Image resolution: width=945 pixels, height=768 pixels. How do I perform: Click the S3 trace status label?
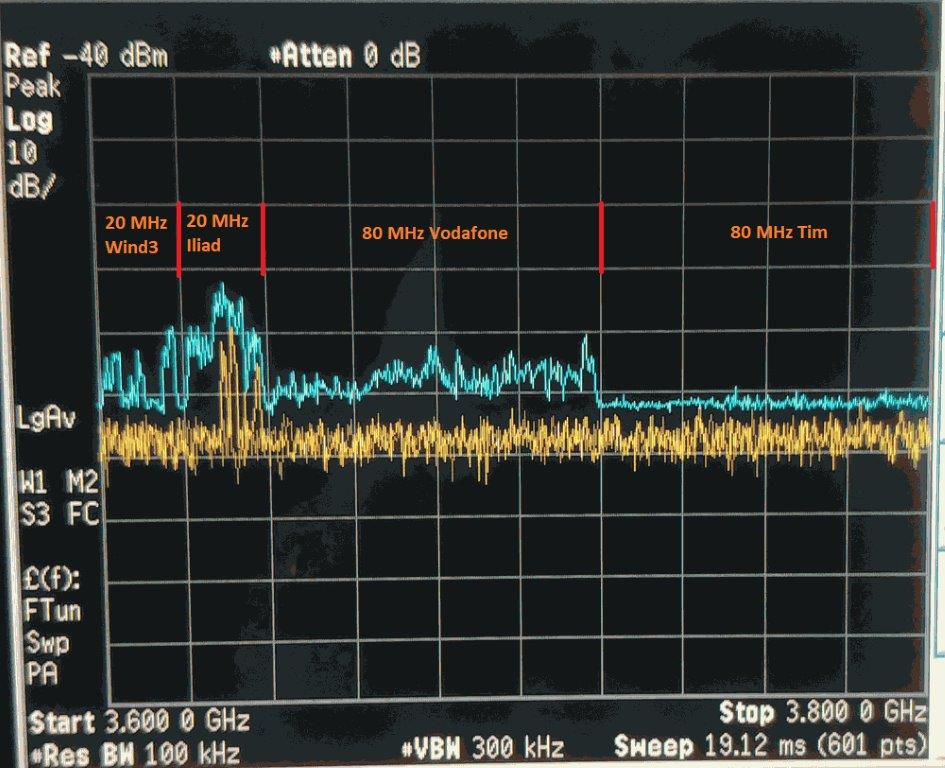tap(35, 515)
